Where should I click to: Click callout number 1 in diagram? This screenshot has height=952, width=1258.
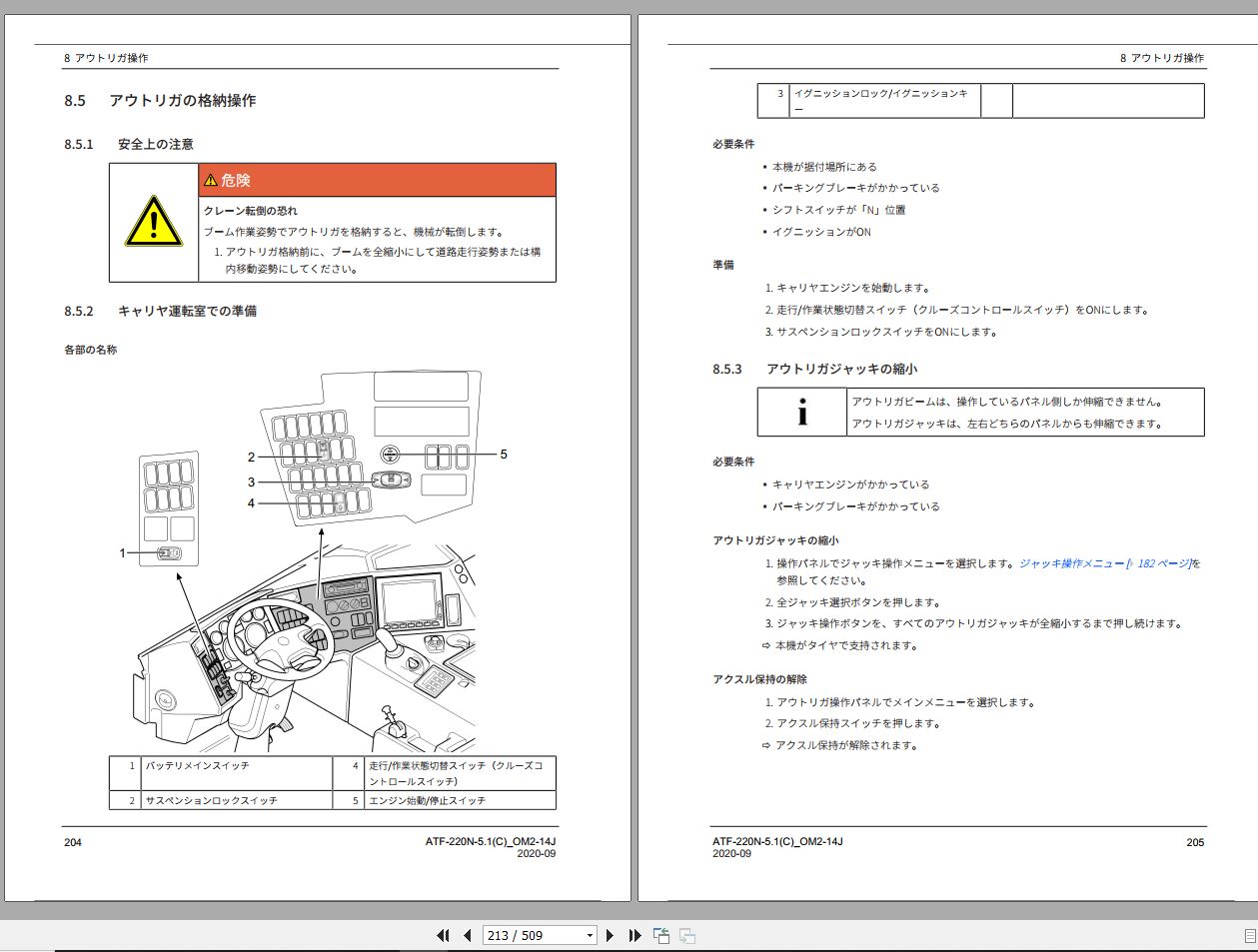point(123,552)
